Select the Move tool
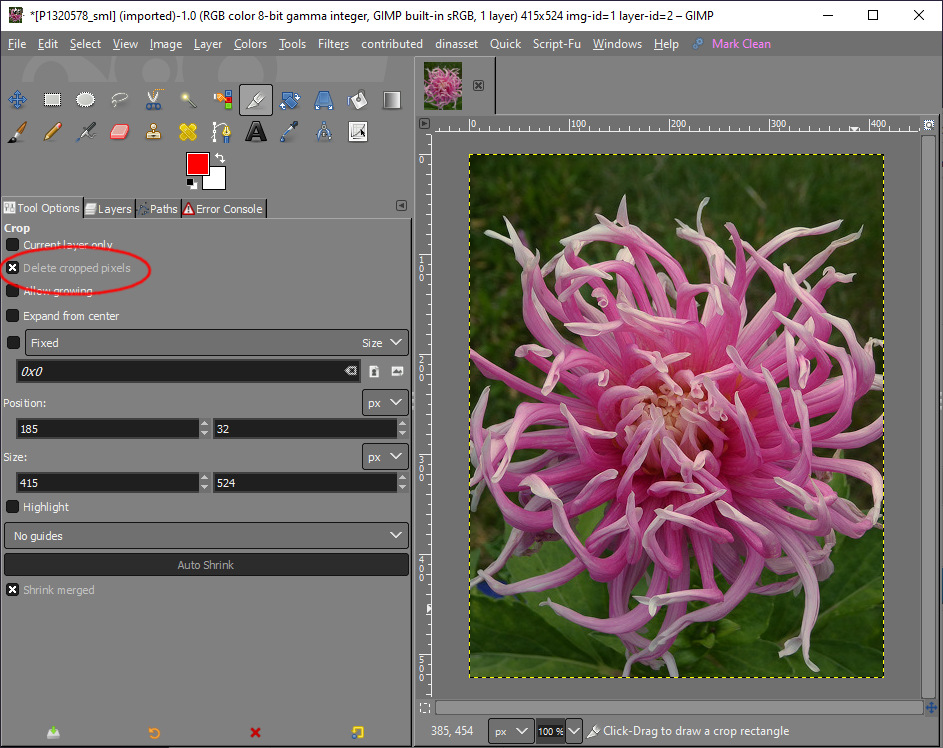The height and width of the screenshot is (748, 943). click(17, 100)
